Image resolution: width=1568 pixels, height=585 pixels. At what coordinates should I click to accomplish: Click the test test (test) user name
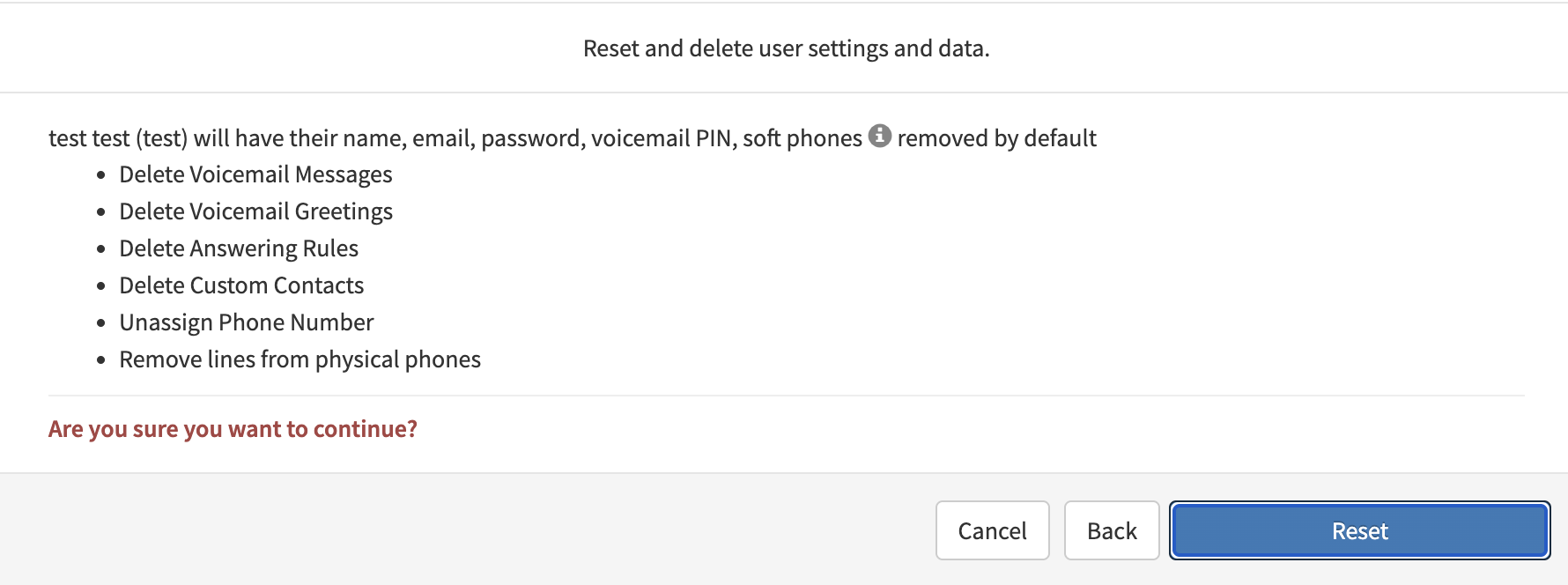[117, 138]
